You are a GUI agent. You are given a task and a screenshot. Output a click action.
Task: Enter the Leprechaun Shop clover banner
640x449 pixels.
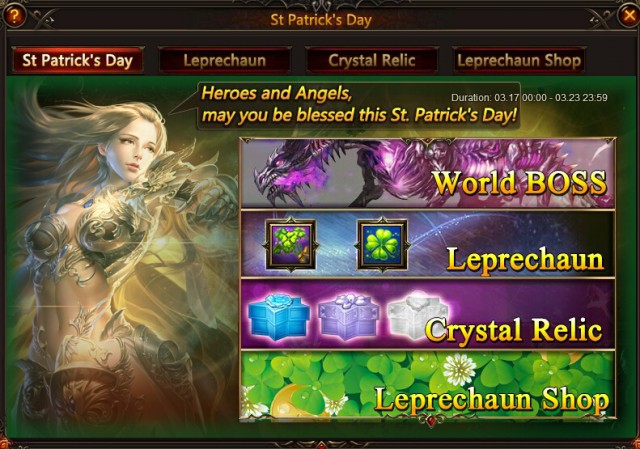(428, 385)
